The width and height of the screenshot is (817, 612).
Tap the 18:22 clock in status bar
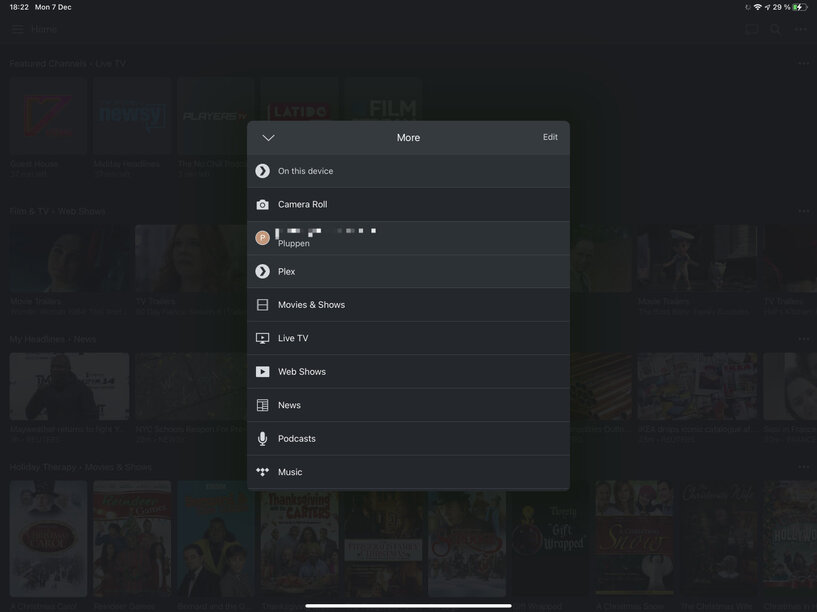click(19, 7)
